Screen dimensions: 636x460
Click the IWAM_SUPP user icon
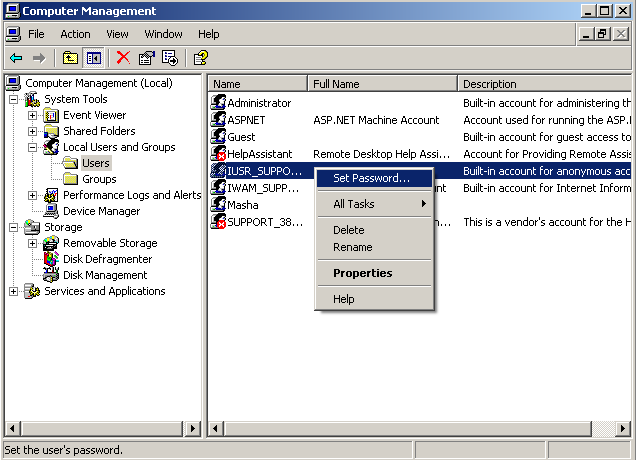(218, 187)
